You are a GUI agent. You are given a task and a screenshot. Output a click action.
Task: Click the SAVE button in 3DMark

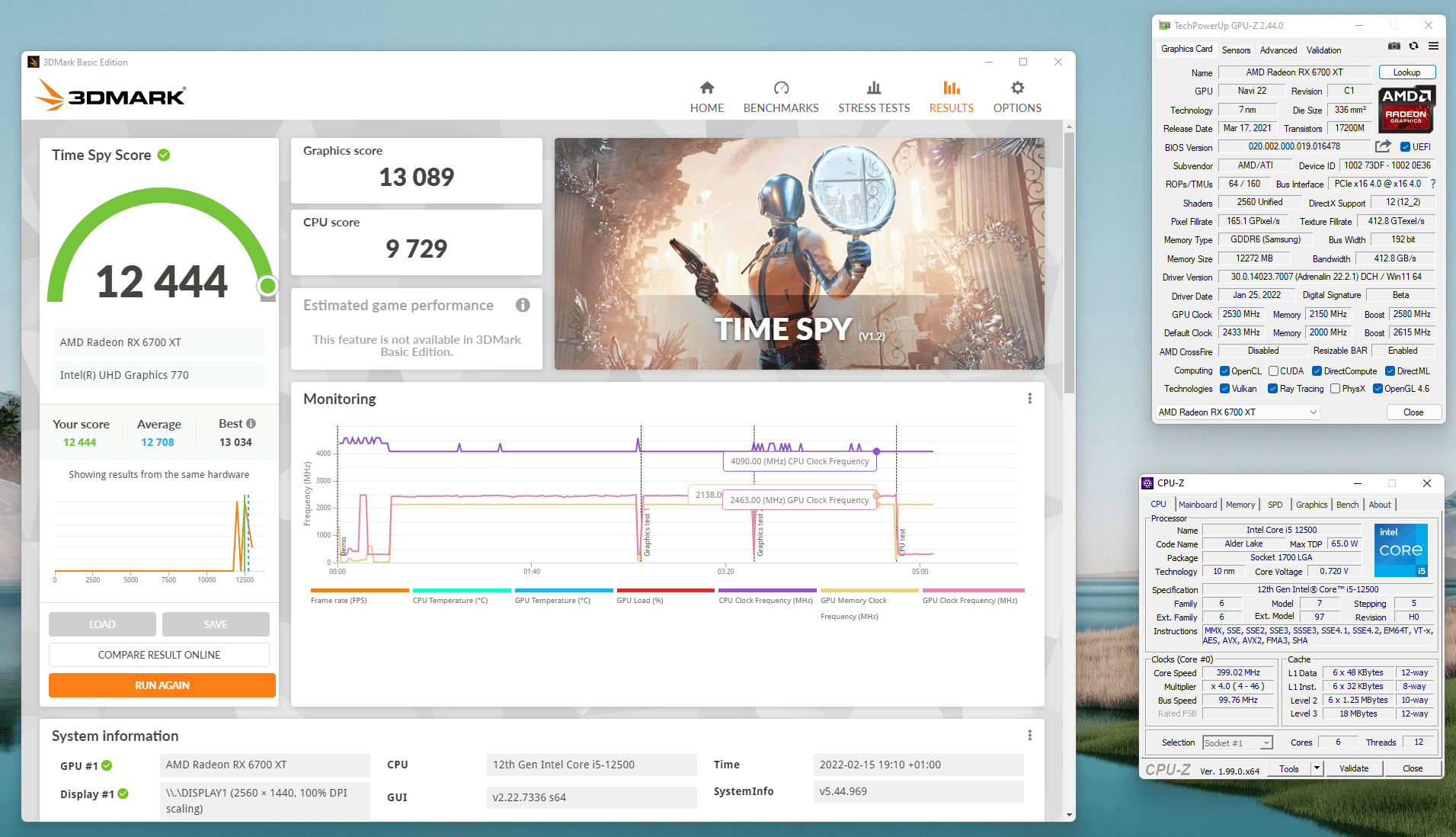[x=216, y=624]
